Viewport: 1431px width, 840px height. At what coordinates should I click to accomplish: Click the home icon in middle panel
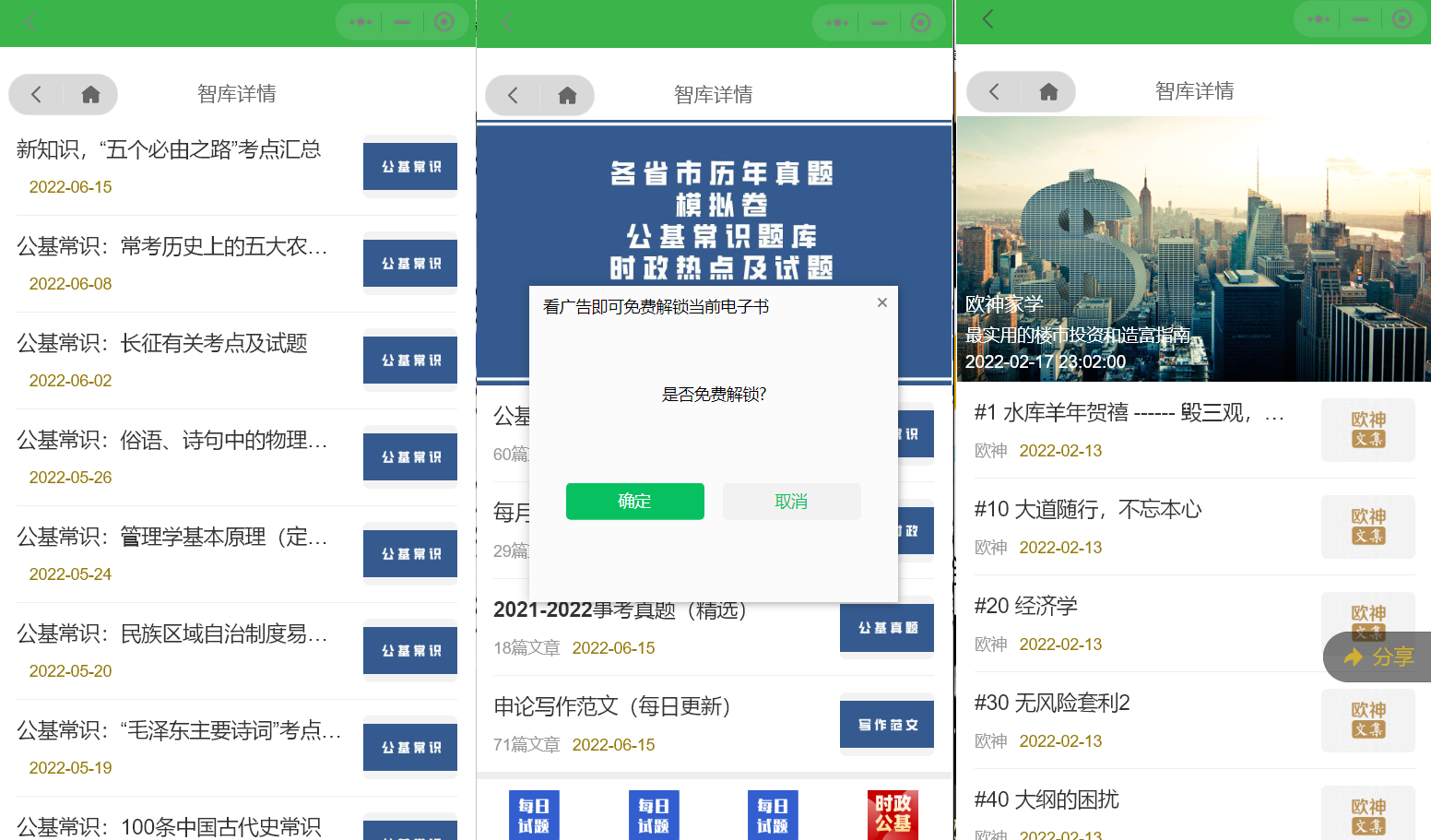(567, 95)
